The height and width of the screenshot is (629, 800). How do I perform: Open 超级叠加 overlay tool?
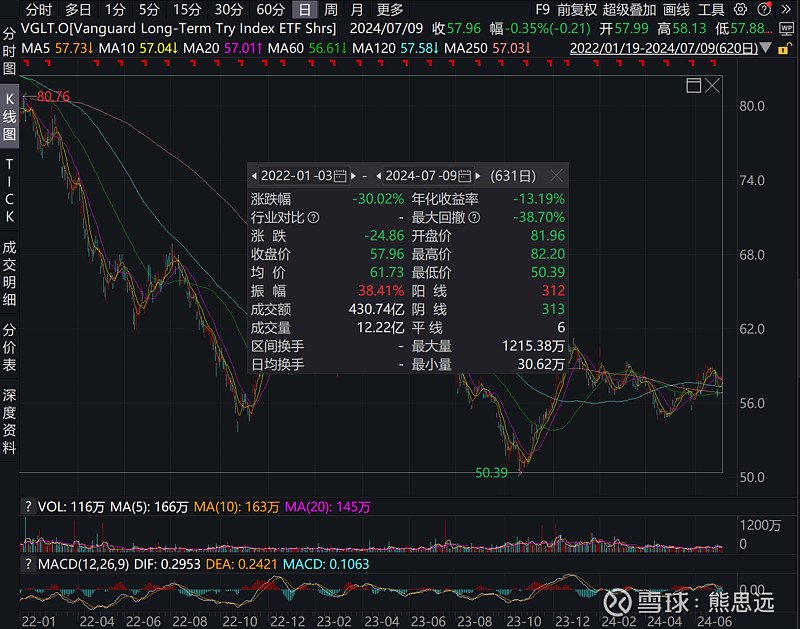click(x=629, y=9)
